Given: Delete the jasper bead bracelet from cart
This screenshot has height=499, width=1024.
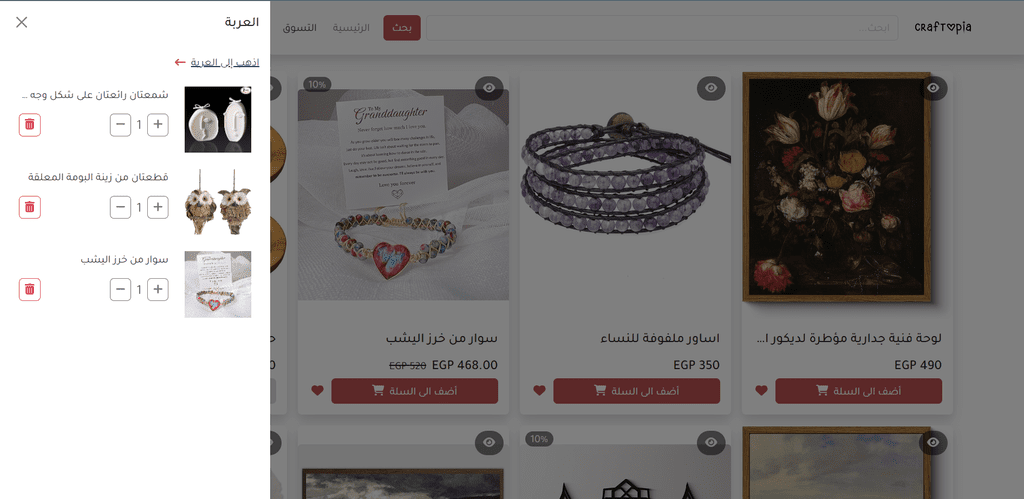Looking at the screenshot, I should (29, 289).
